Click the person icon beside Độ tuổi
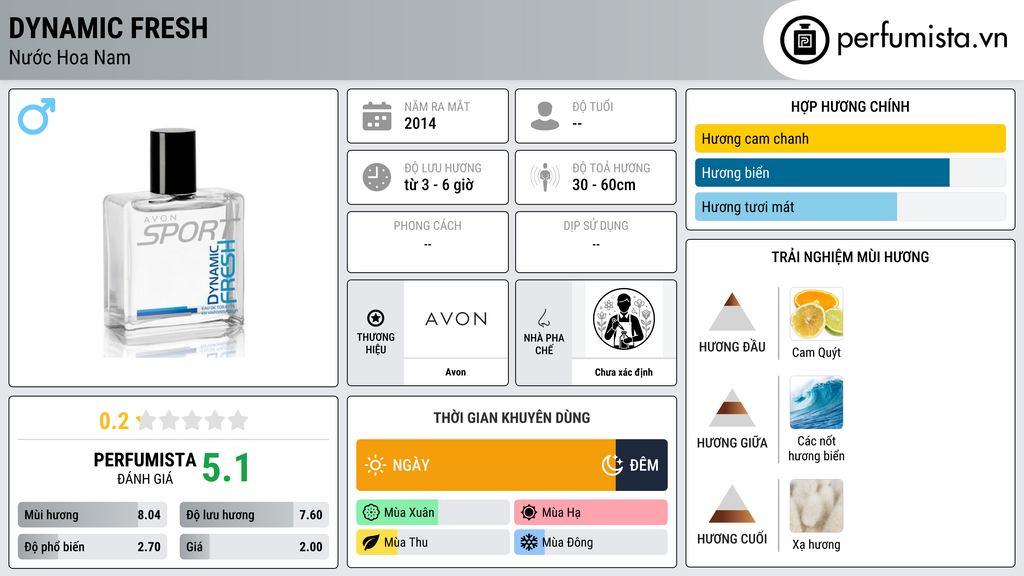Image resolution: width=1024 pixels, height=576 pixels. tap(545, 116)
